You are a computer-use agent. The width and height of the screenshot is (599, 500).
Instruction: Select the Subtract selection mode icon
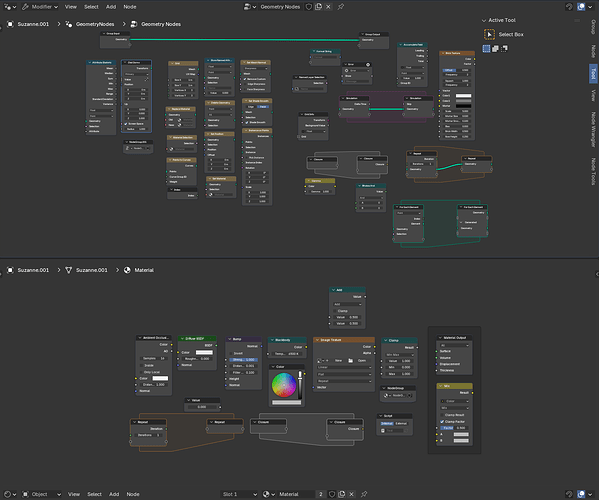pos(504,49)
